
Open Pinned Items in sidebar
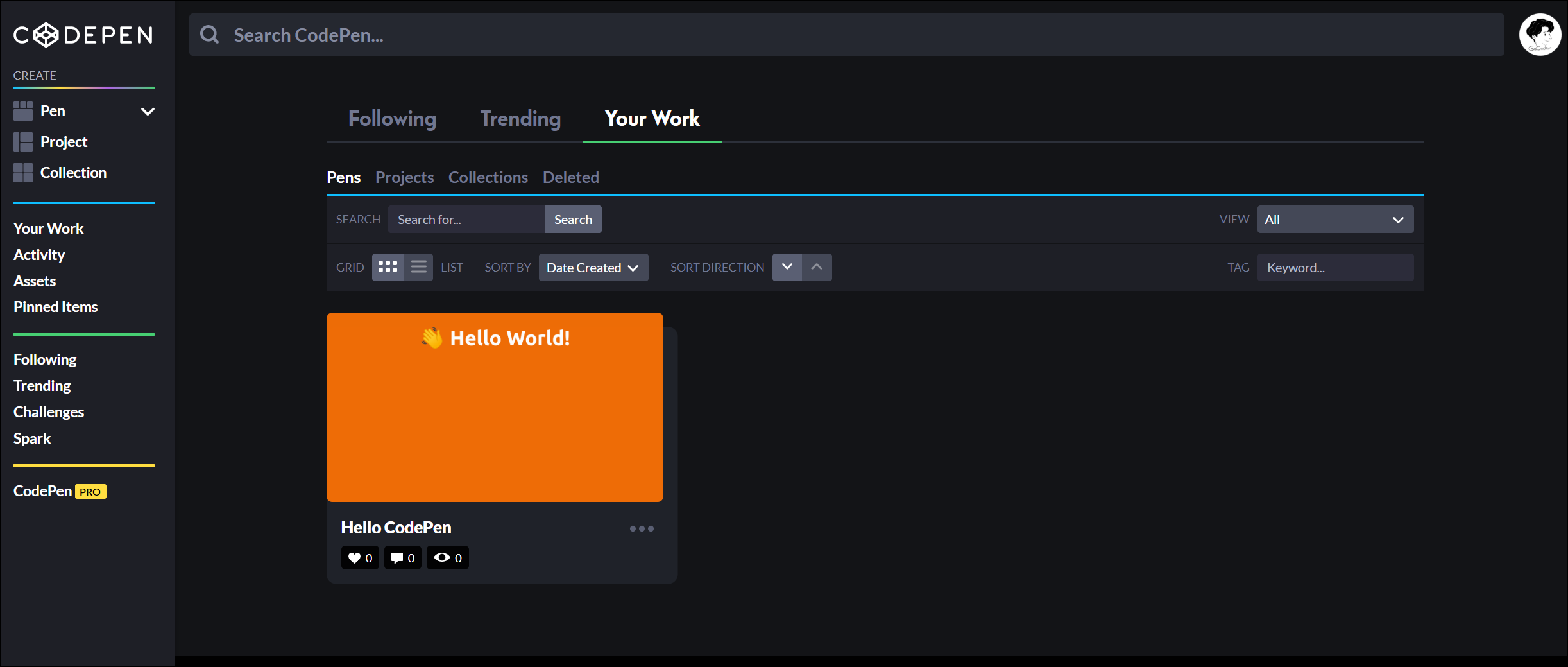pos(56,307)
